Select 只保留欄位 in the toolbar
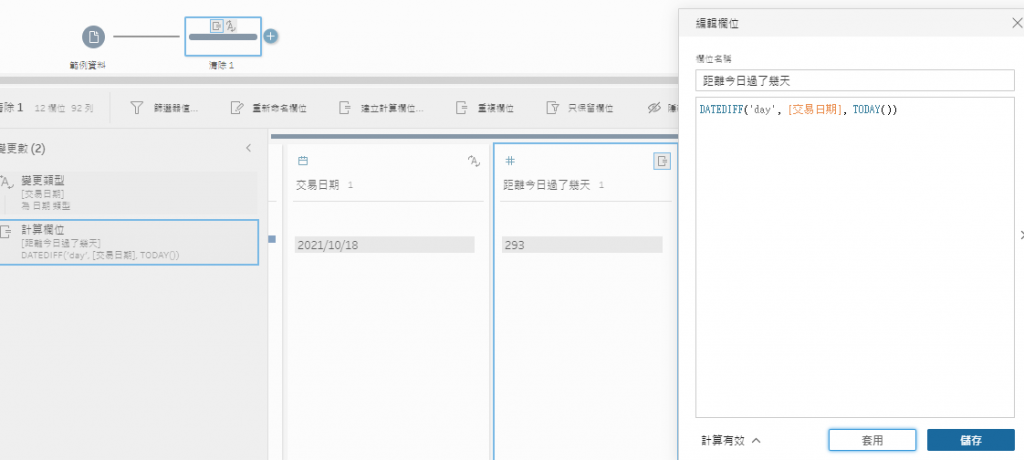1024x460 pixels. (x=579, y=108)
